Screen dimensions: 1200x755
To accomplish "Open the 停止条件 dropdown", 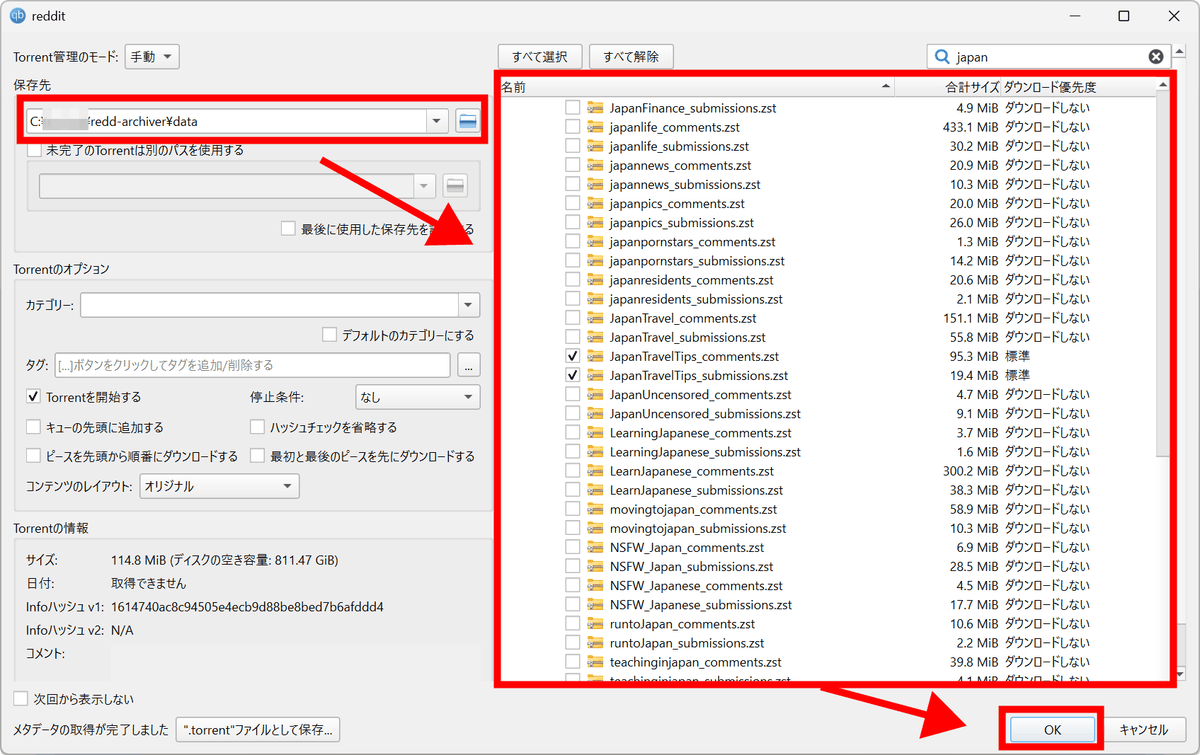I will (x=417, y=397).
